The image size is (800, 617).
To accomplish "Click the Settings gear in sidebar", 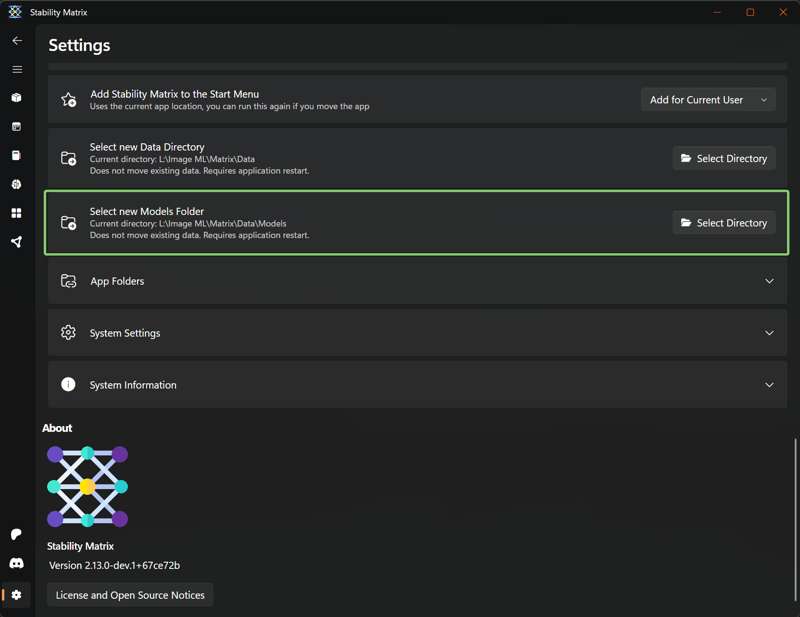I will point(17,595).
